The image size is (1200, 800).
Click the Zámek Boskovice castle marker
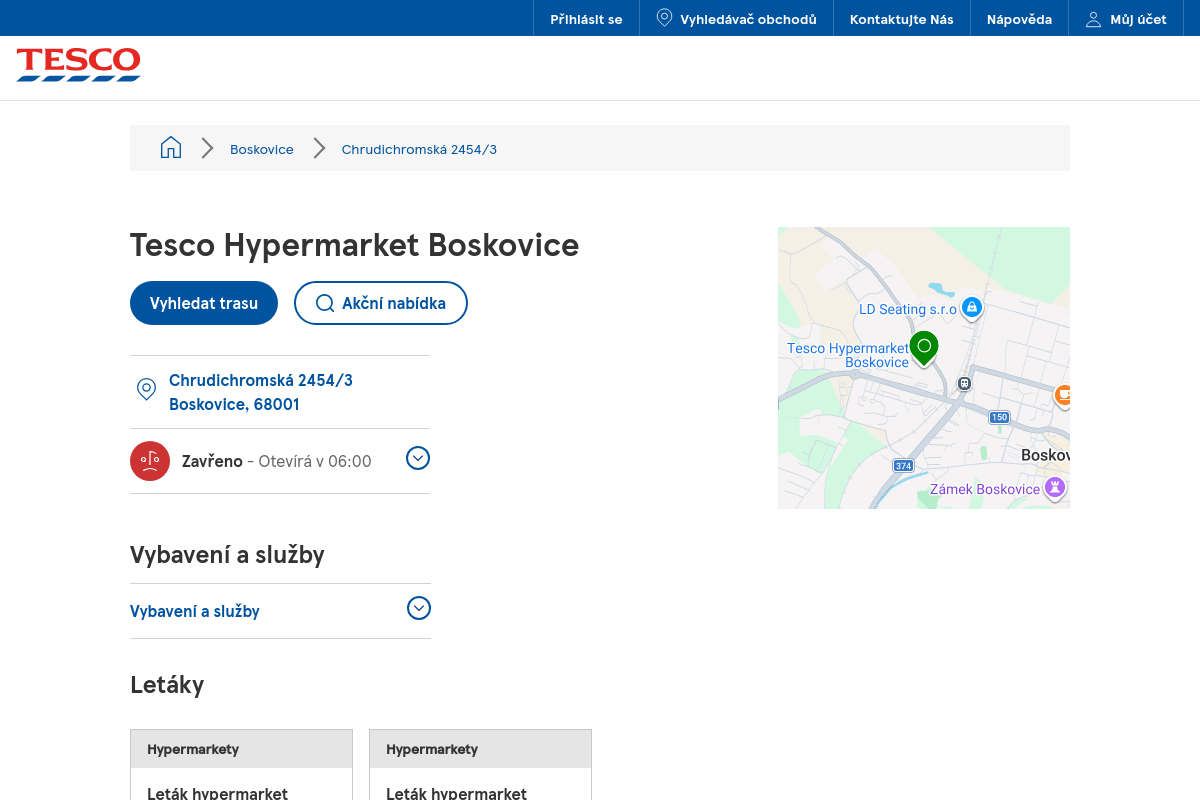tap(1054, 487)
